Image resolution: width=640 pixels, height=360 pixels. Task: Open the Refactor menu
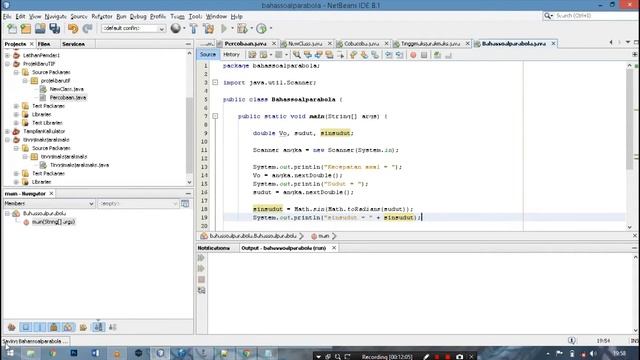coord(102,17)
